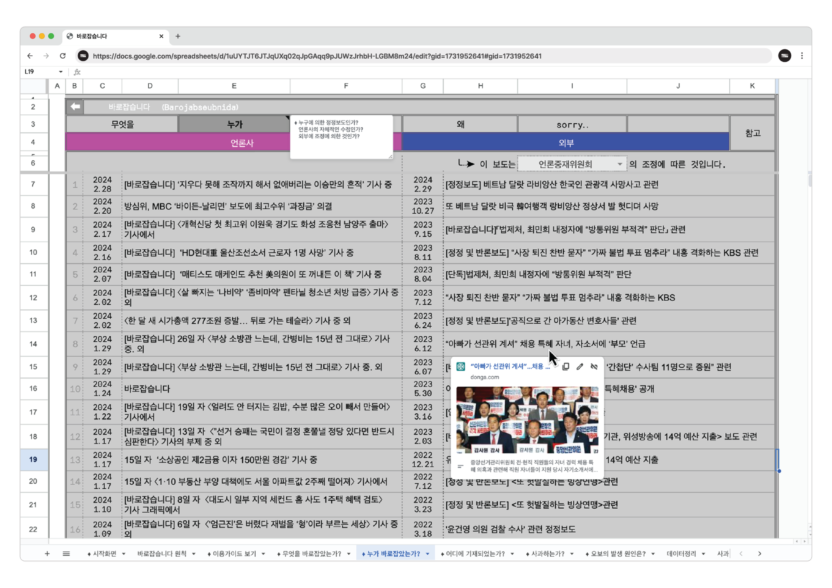Screen dimensions: 832x588
Task: Expand the '누가 바로잡았는가?' sheet tab menu arrow
Action: pyautogui.click(x=428, y=553)
